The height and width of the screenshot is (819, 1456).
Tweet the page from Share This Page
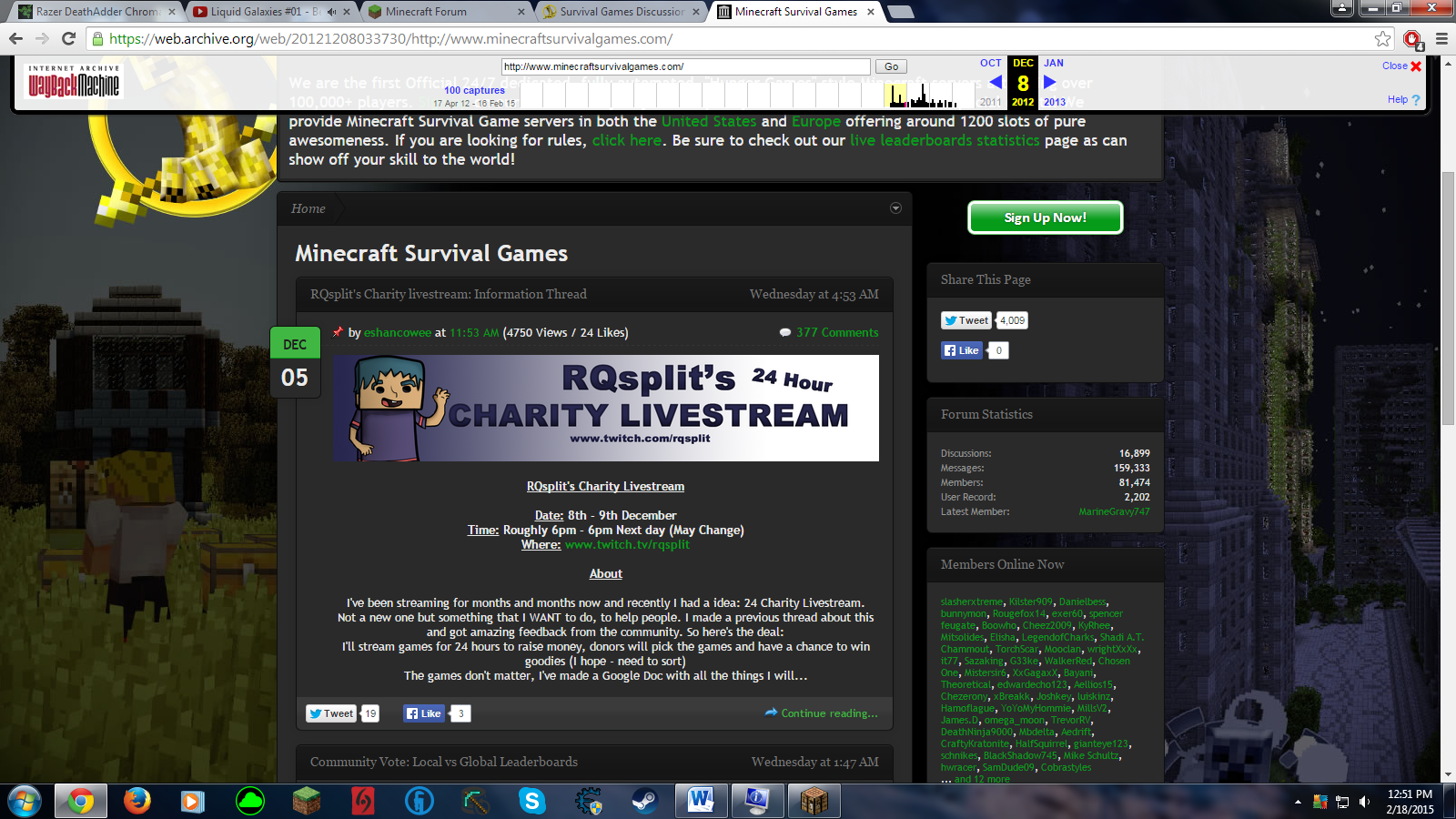[966, 320]
